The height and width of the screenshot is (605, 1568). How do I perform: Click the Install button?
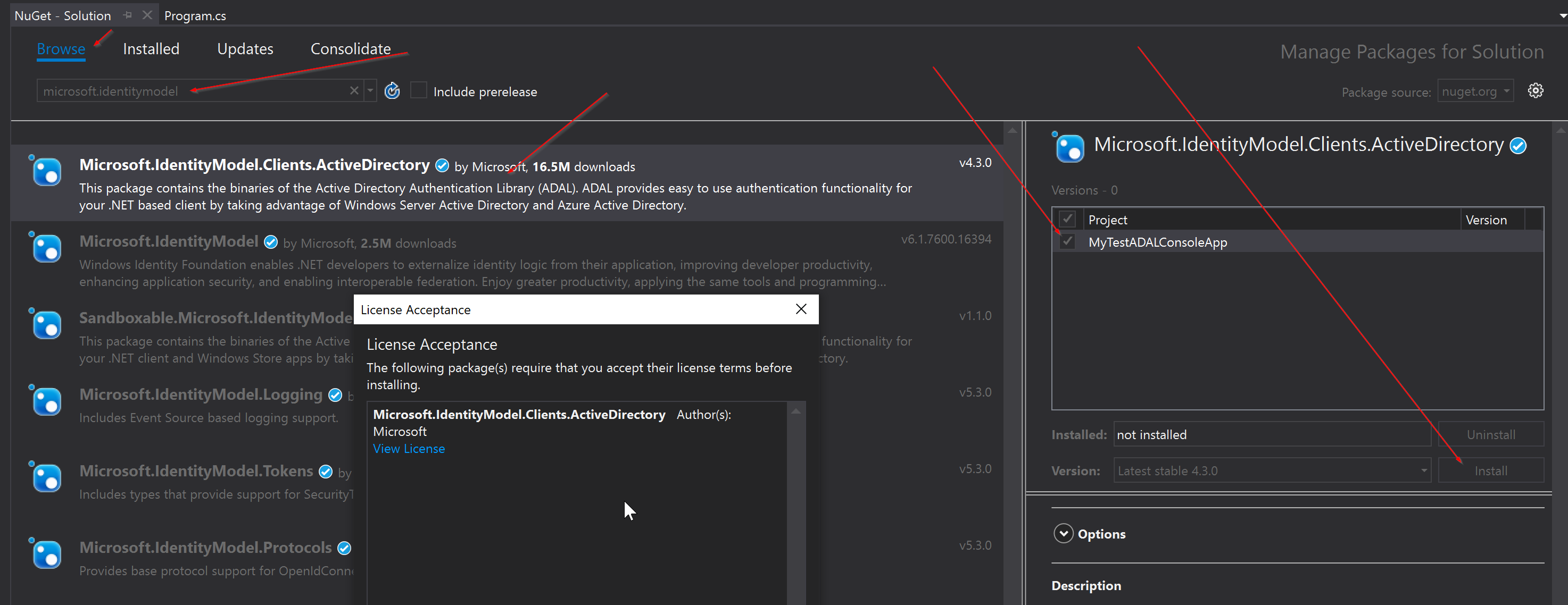(x=1491, y=470)
